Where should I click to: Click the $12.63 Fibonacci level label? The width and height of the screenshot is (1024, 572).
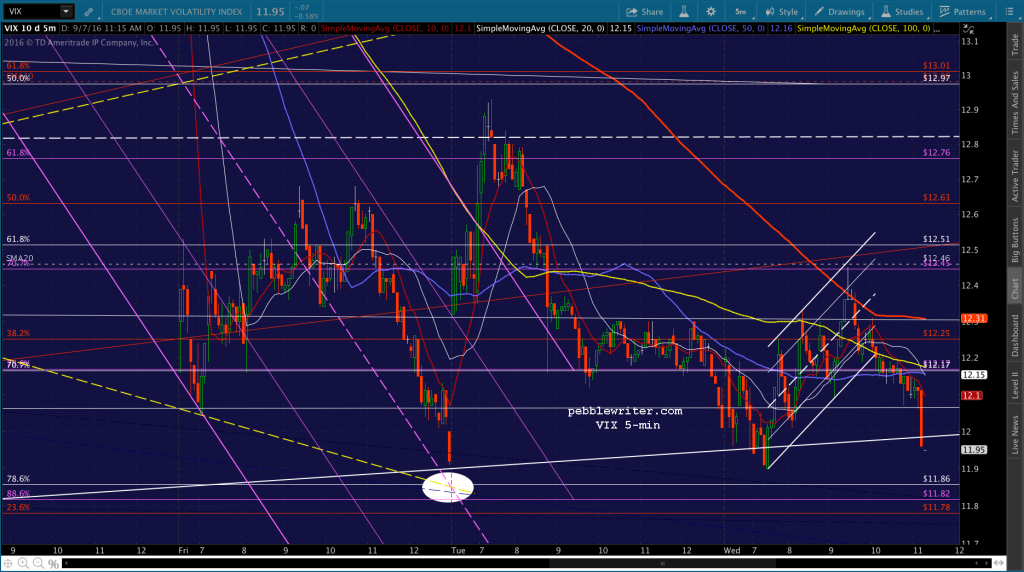pos(936,197)
